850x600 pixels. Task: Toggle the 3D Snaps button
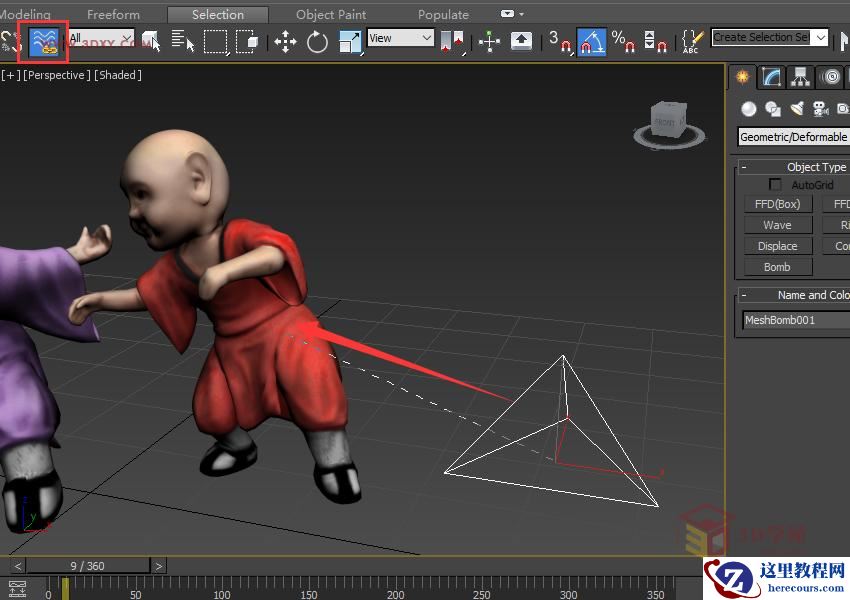coord(560,41)
